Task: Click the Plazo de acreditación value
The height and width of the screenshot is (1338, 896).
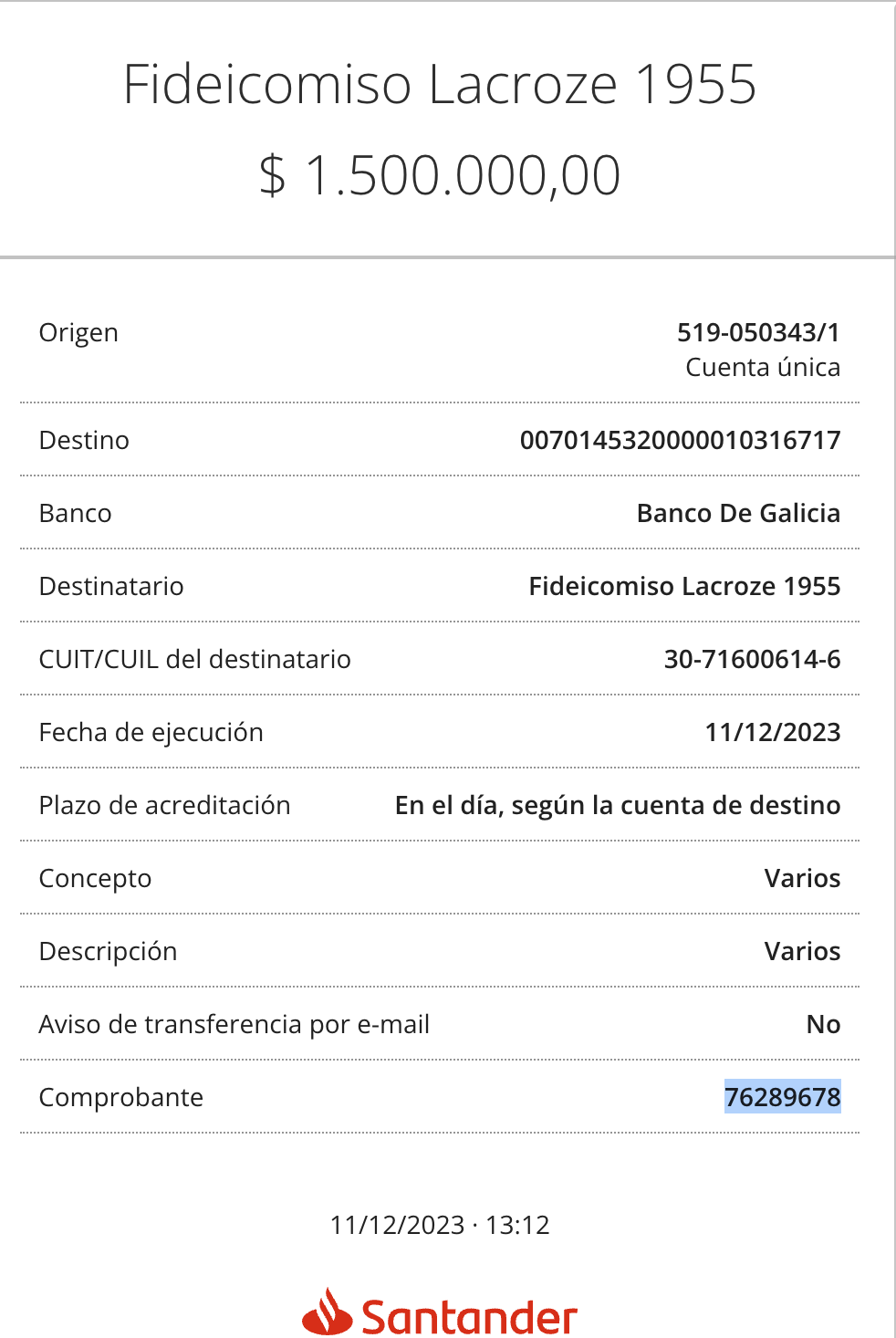Action: click(x=618, y=805)
